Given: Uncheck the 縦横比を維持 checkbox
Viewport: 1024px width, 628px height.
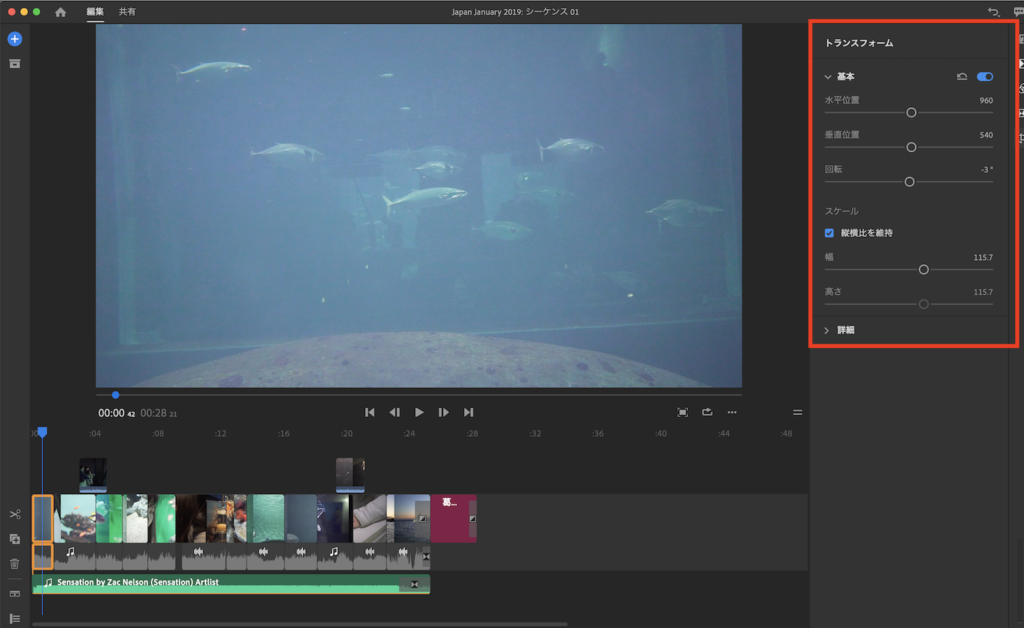Looking at the screenshot, I should point(829,233).
